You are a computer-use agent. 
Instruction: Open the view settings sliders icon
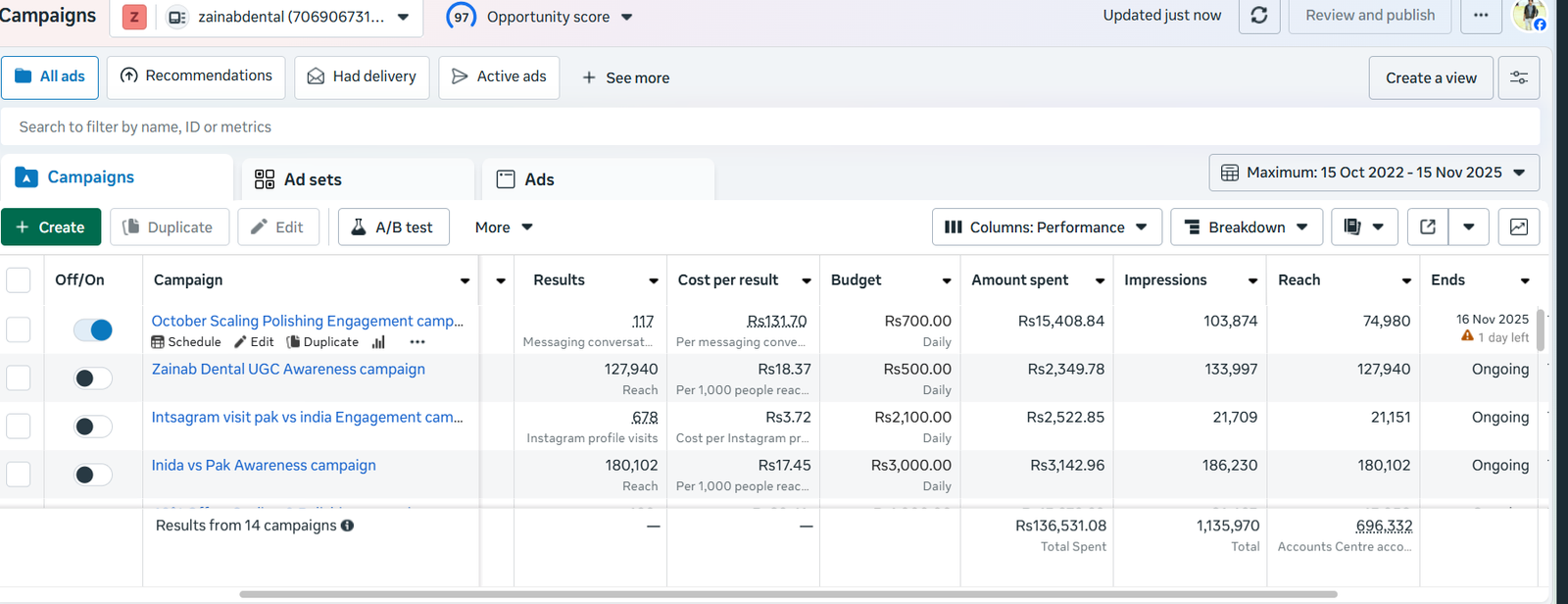coord(1518,78)
